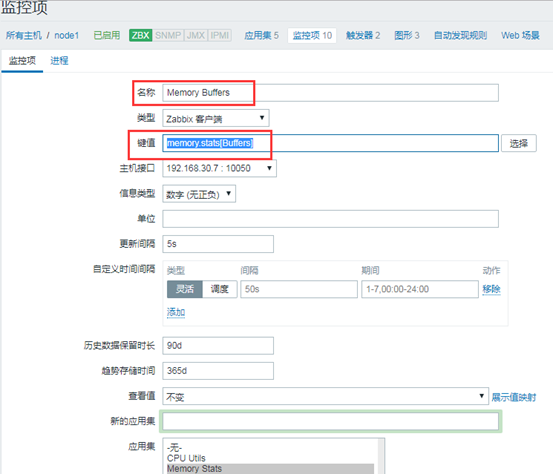Switch to the 进程 tab

[59, 61]
